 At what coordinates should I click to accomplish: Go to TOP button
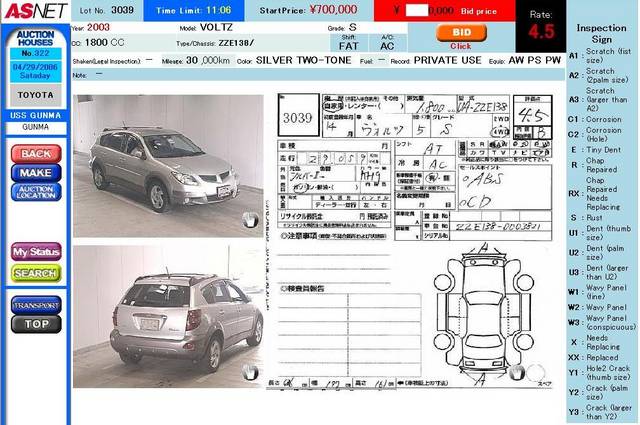coord(36,324)
